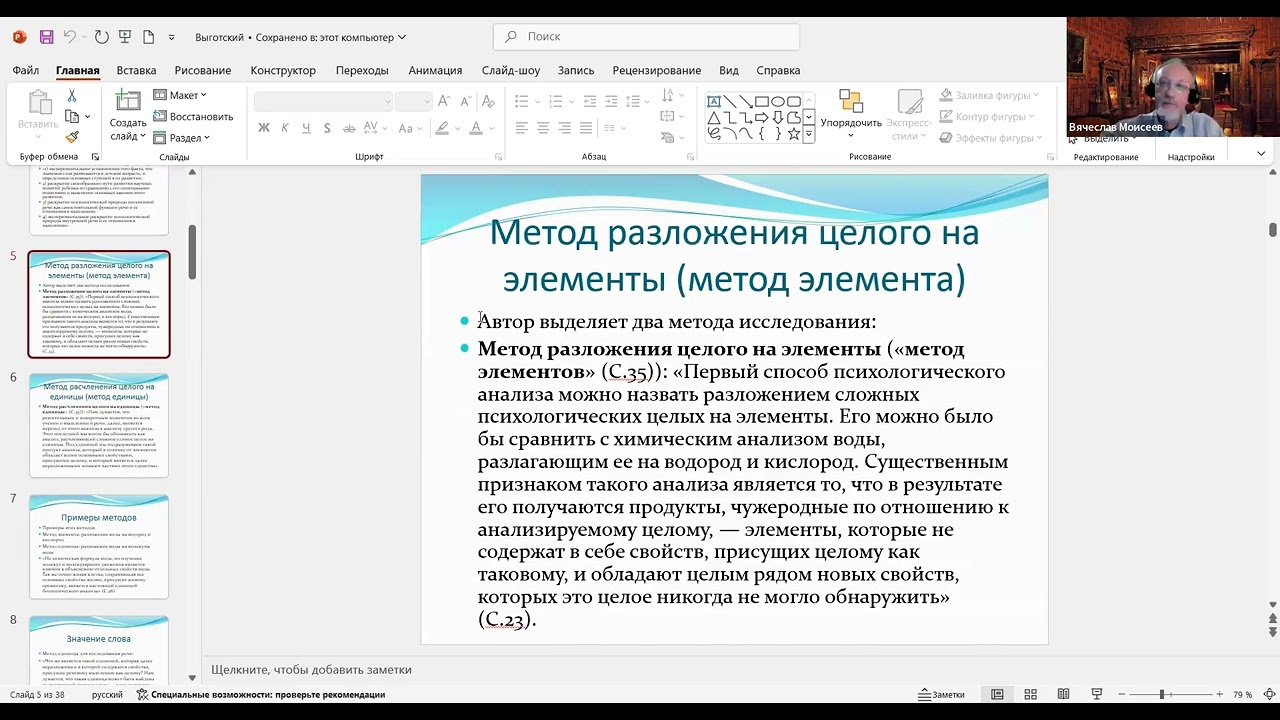Click the Undo arrow in quick access toolbar
Viewport: 1280px width, 720px height.
tap(70, 37)
